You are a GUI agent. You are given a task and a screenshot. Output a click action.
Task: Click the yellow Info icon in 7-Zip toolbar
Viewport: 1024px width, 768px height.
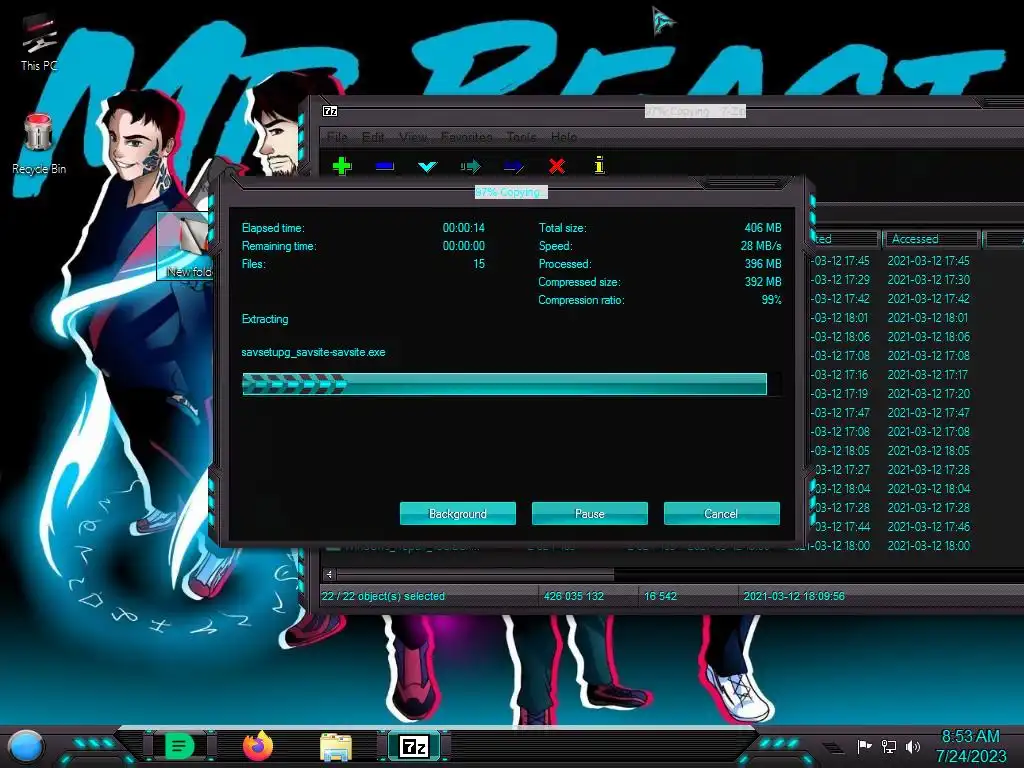(599, 165)
